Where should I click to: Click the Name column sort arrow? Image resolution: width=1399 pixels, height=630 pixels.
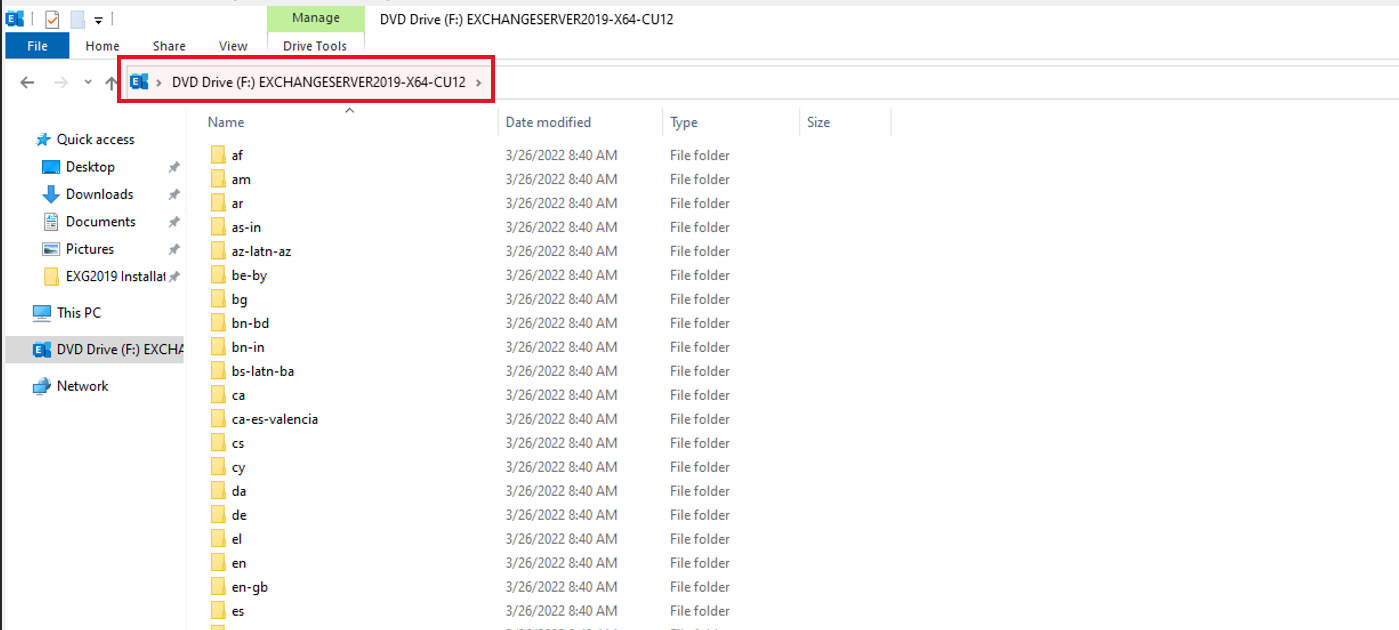[x=349, y=110]
